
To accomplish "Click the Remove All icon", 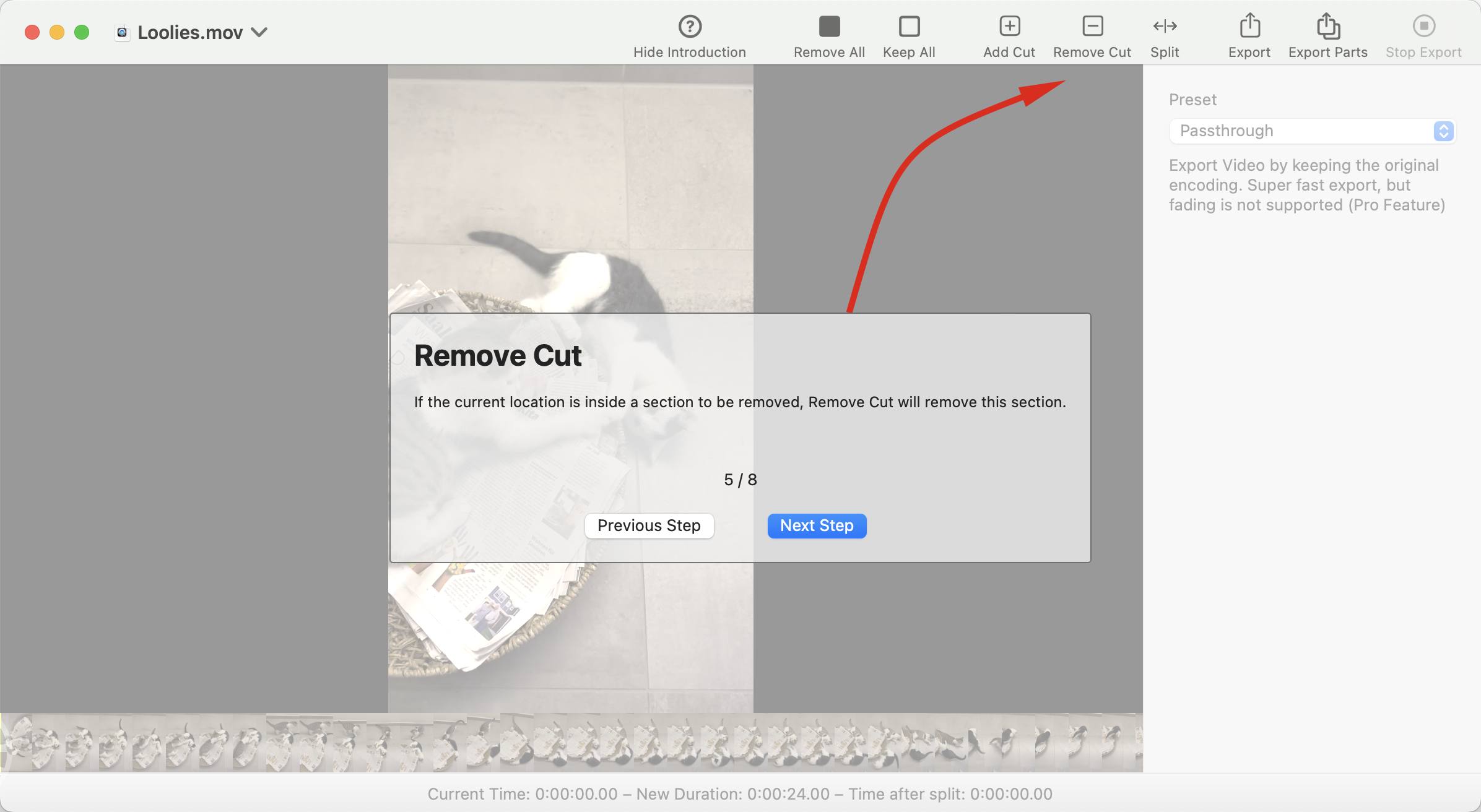I will pos(828,26).
